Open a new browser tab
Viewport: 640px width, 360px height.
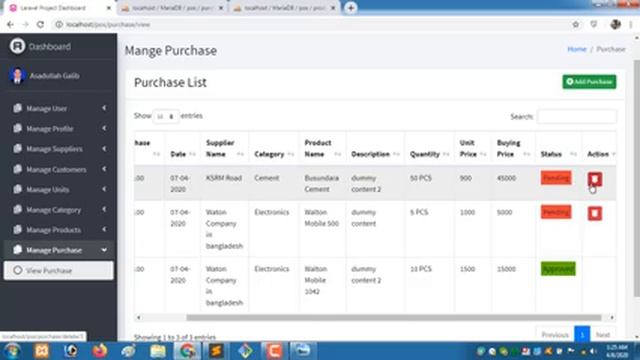coord(351,8)
